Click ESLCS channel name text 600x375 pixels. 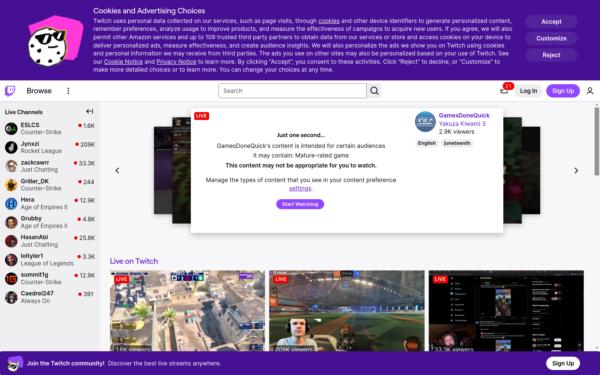click(x=30, y=125)
